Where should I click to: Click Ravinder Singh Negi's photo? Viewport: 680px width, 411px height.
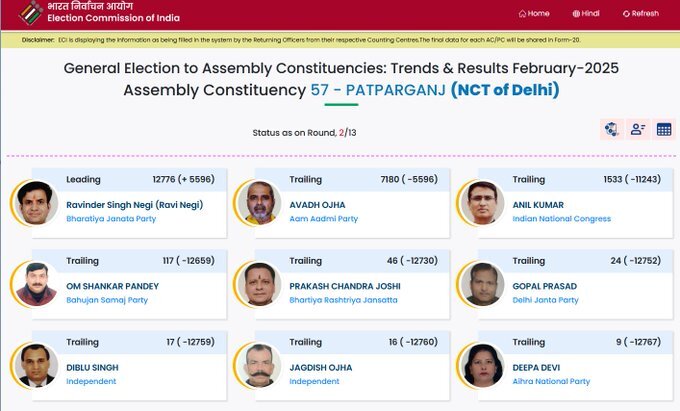pos(36,203)
